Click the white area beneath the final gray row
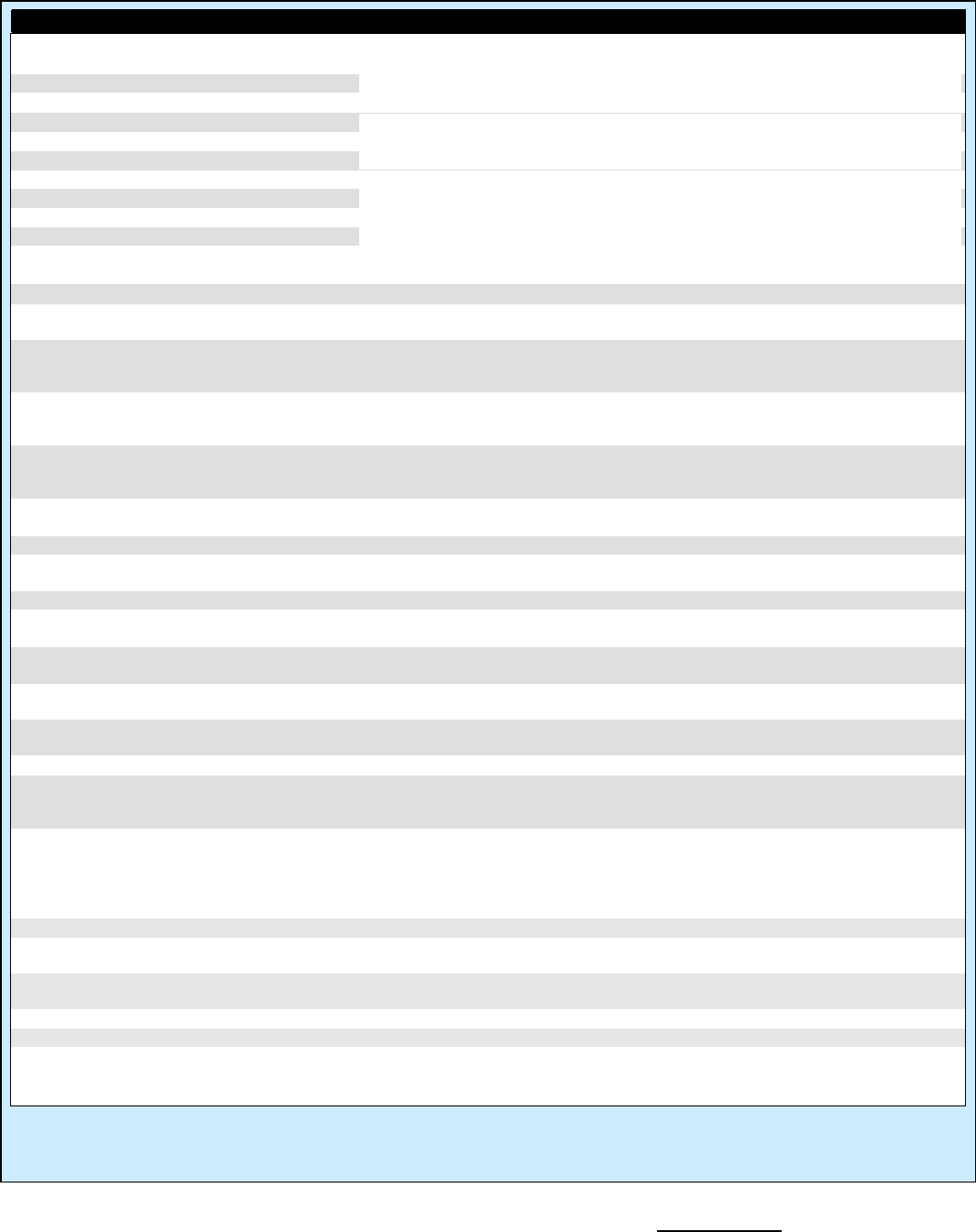Image resolution: width=976 pixels, height=1232 pixels. pyautogui.click(x=488, y=1076)
